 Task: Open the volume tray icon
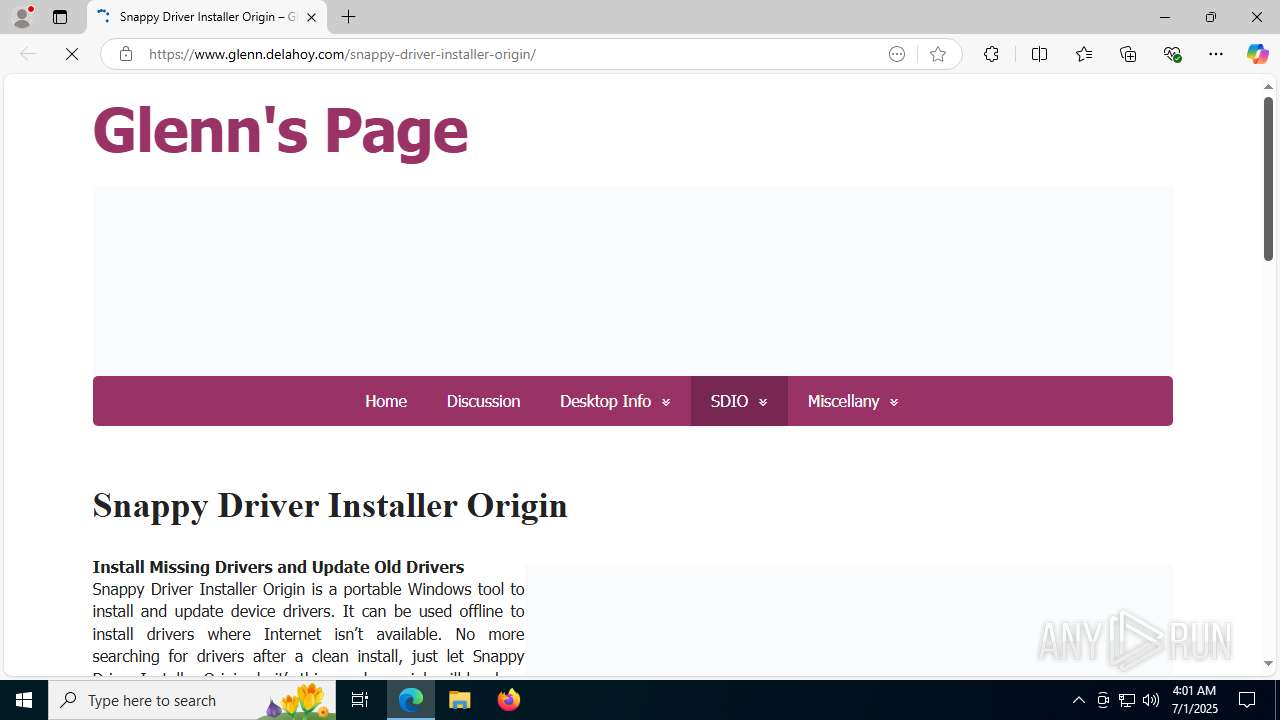pos(1151,700)
